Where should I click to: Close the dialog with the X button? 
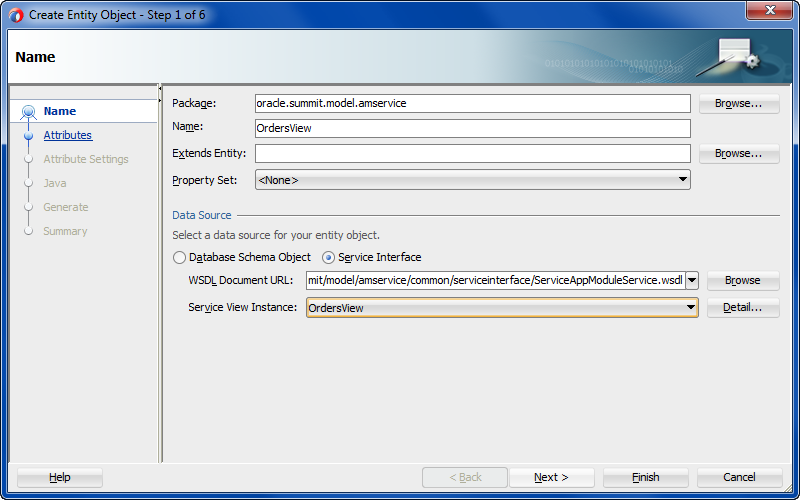(x=769, y=10)
